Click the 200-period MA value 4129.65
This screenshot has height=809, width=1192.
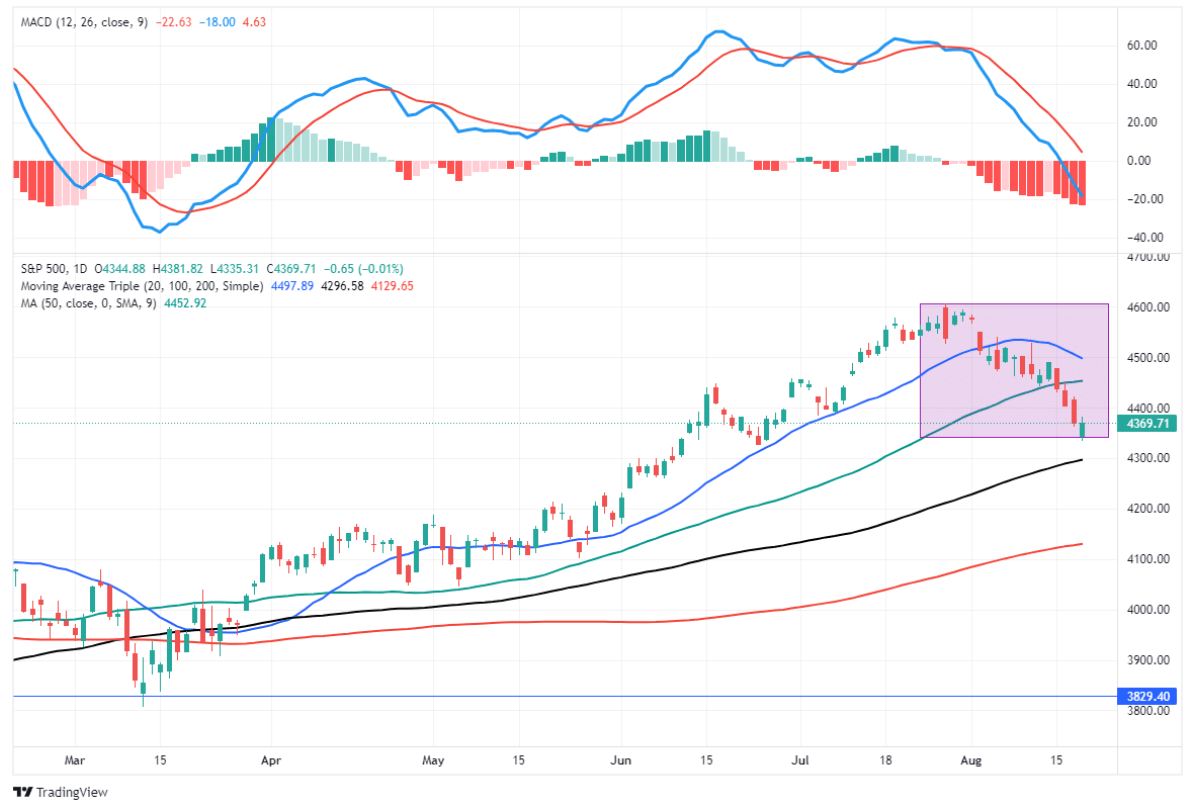392,286
